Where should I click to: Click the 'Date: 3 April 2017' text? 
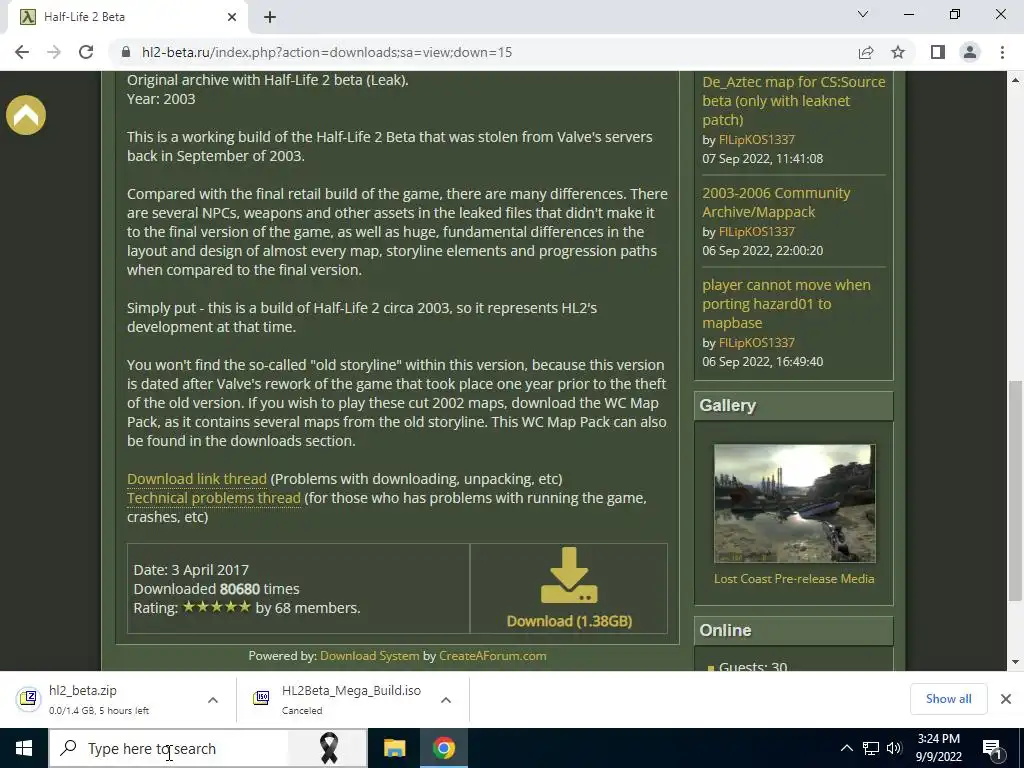pos(191,569)
